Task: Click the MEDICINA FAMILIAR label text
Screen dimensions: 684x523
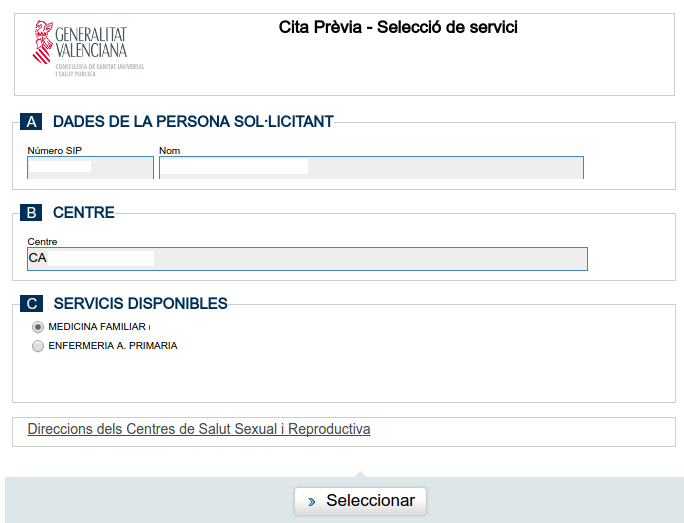Action: [x=97, y=327]
